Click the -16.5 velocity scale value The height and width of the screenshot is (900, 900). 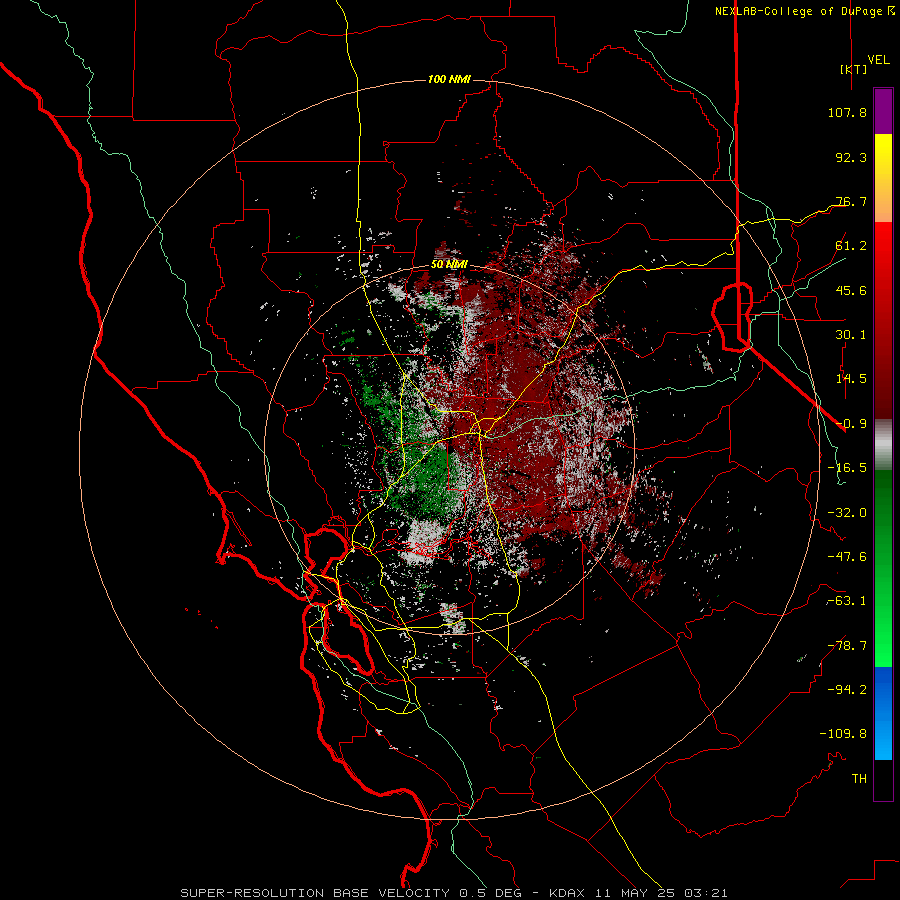point(847,468)
